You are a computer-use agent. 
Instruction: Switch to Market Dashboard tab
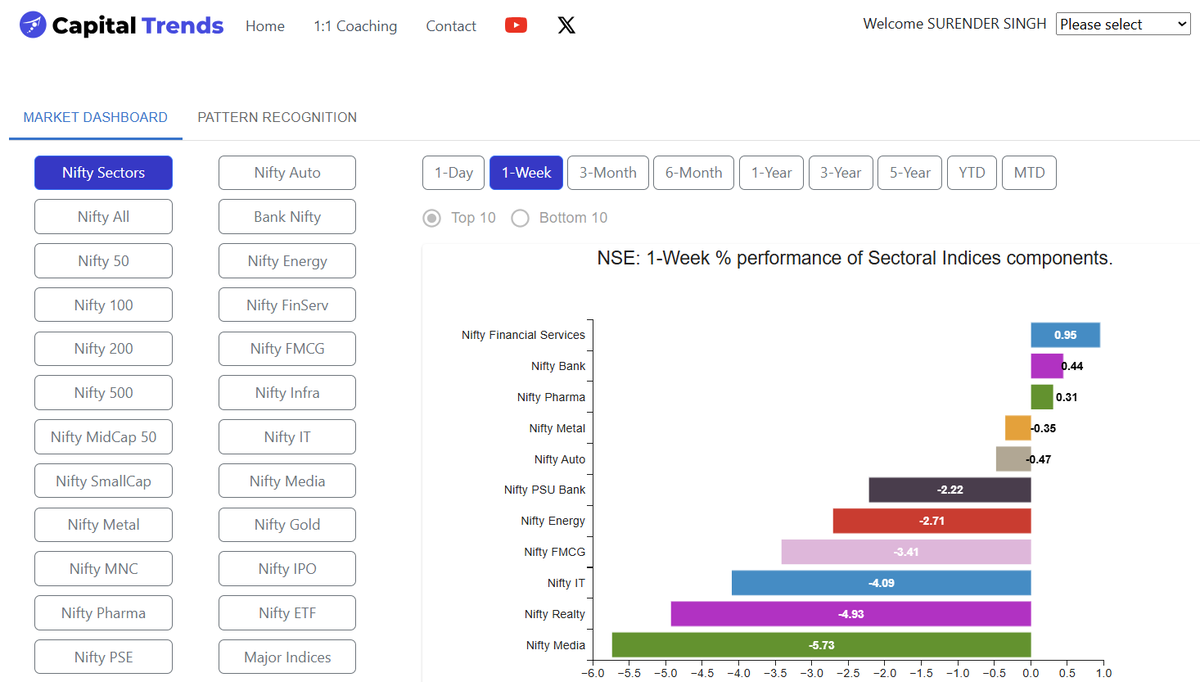point(95,117)
